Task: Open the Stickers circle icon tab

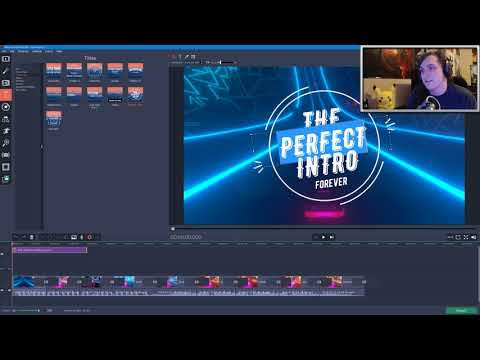Action: pyautogui.click(x=6, y=107)
